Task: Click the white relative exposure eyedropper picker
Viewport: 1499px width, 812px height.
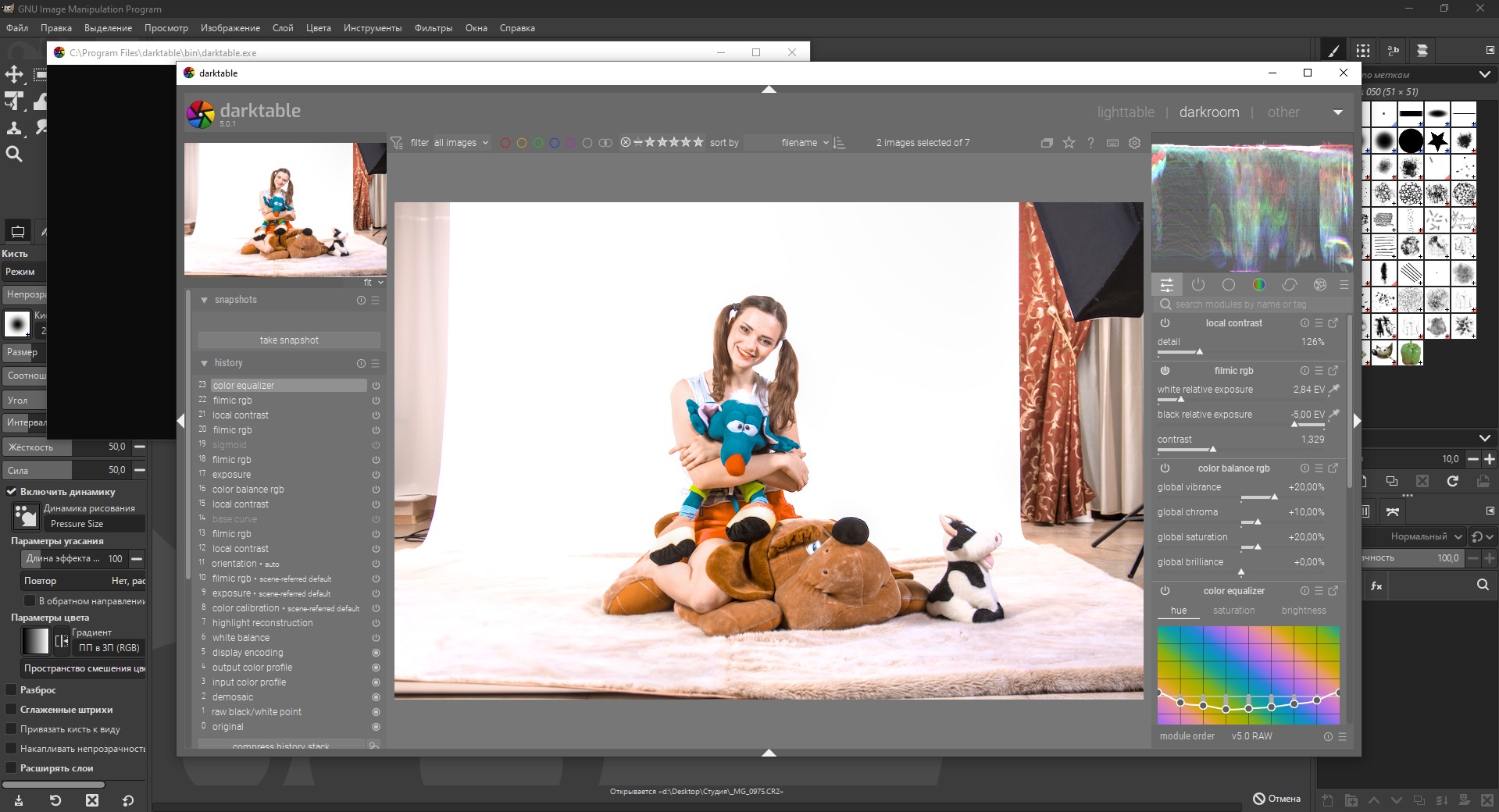Action: point(1334,390)
